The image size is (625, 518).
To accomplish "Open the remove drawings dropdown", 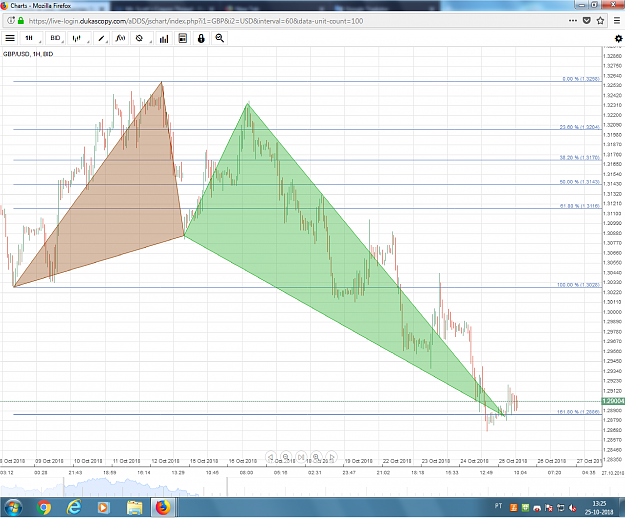I will click(x=141, y=38).
